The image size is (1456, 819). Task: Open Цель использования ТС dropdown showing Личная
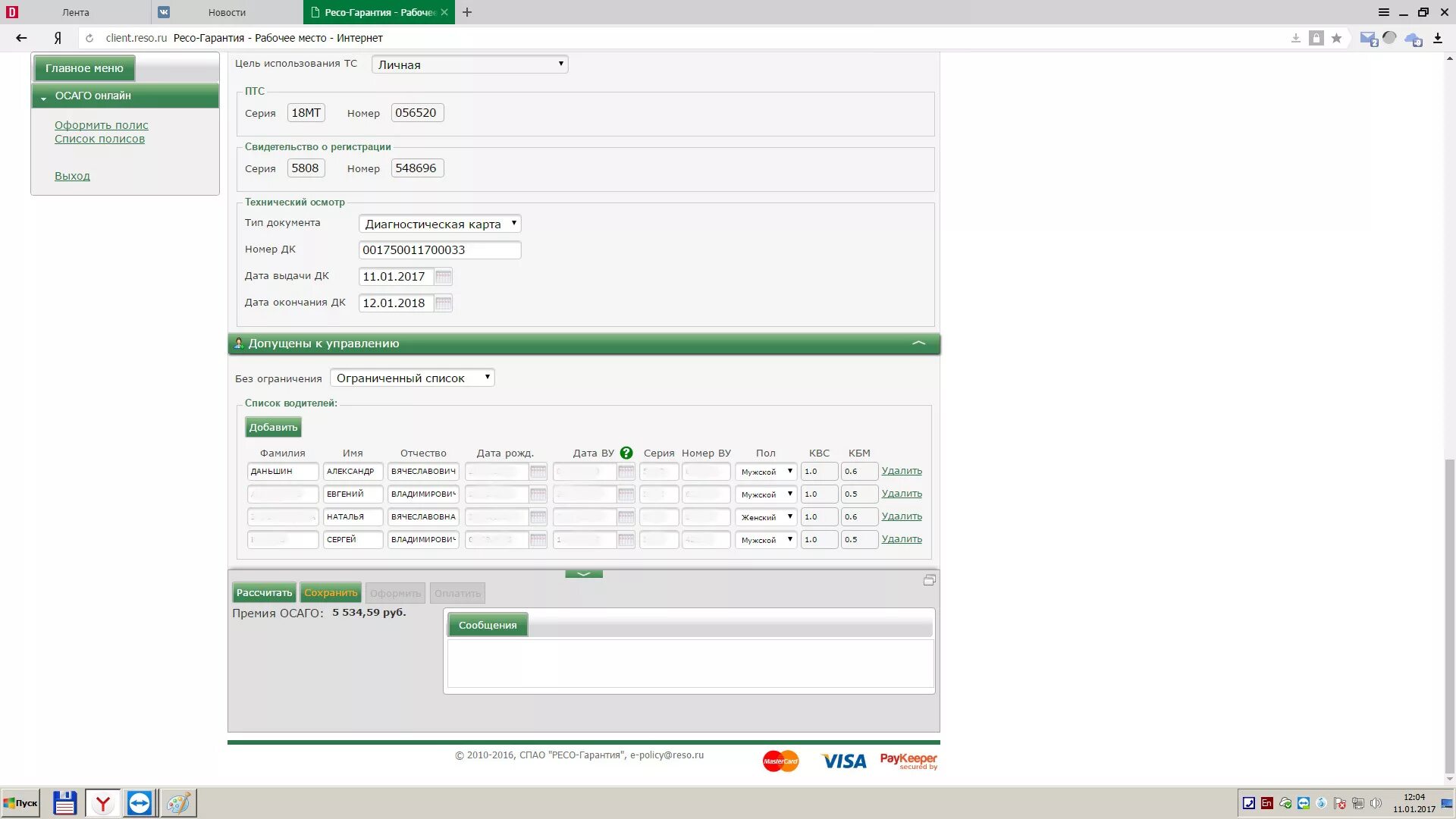pos(470,64)
